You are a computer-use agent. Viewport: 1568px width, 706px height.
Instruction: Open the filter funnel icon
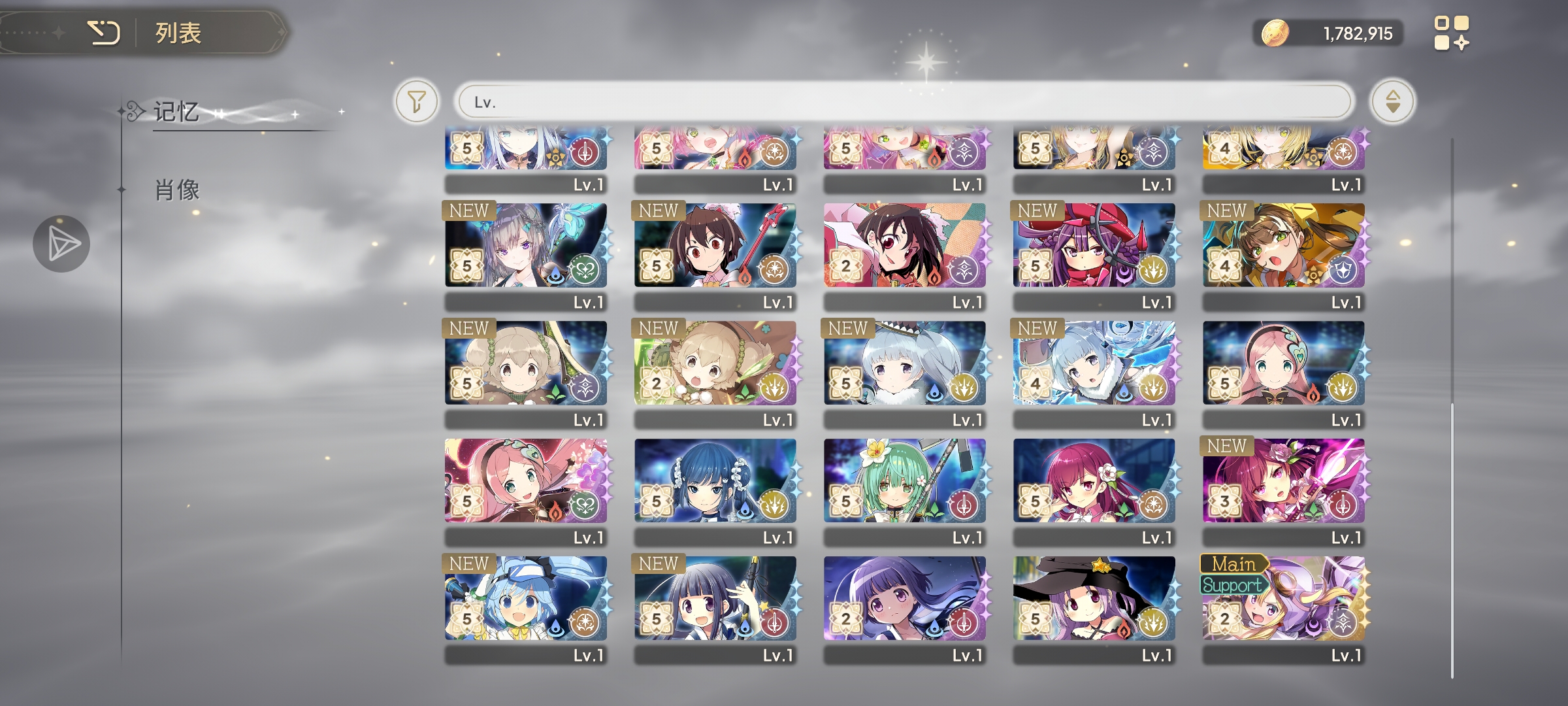click(x=416, y=102)
